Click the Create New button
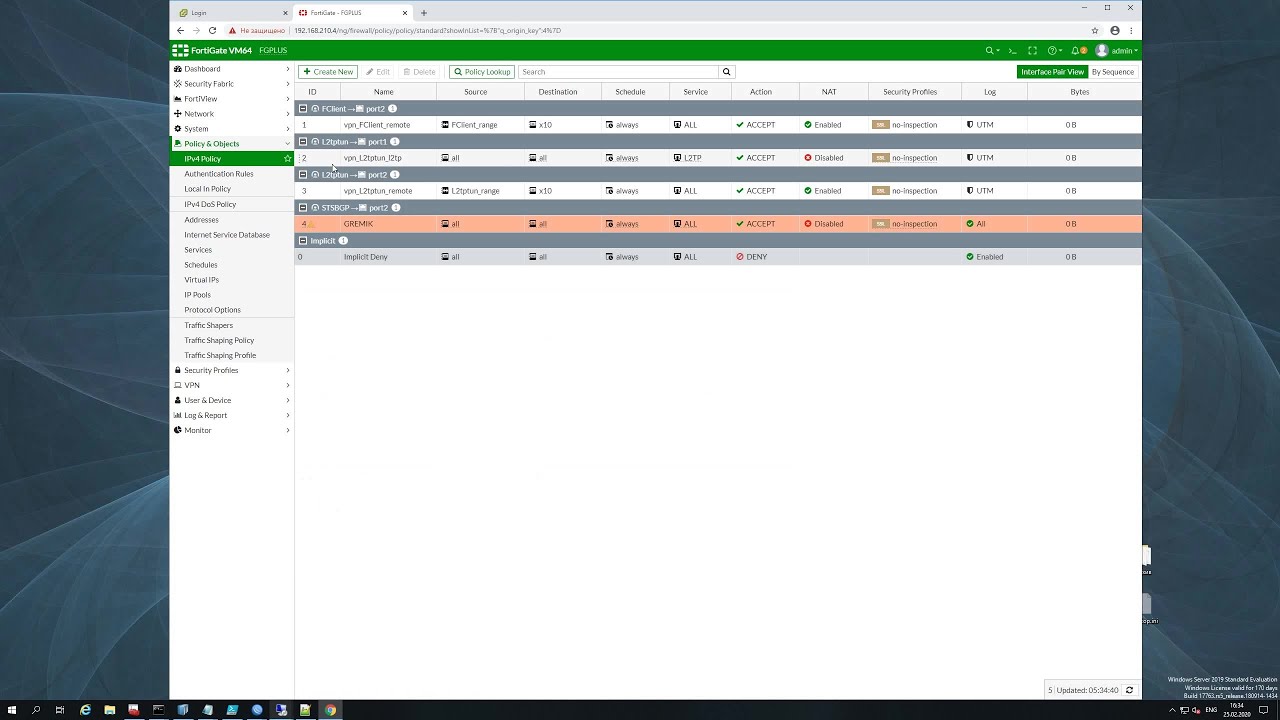The height and width of the screenshot is (720, 1280). coord(328,72)
